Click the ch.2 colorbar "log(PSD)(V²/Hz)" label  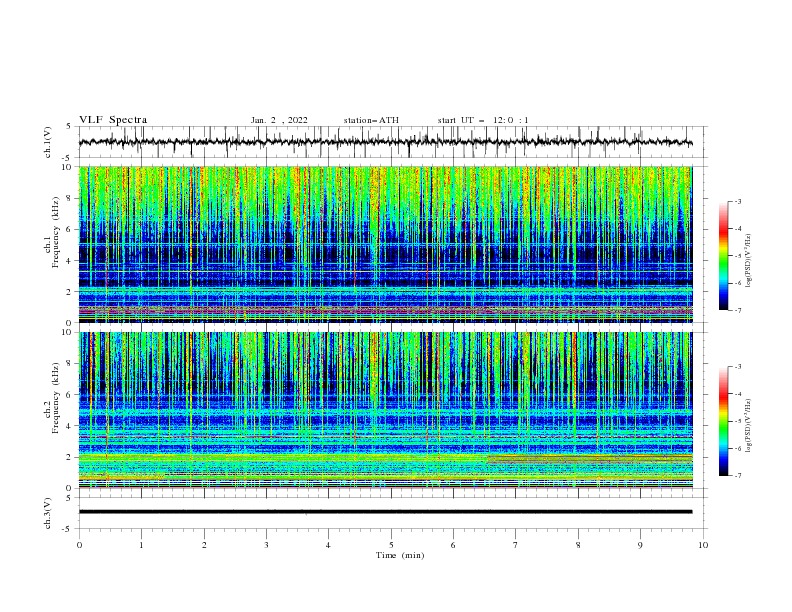(x=748, y=426)
